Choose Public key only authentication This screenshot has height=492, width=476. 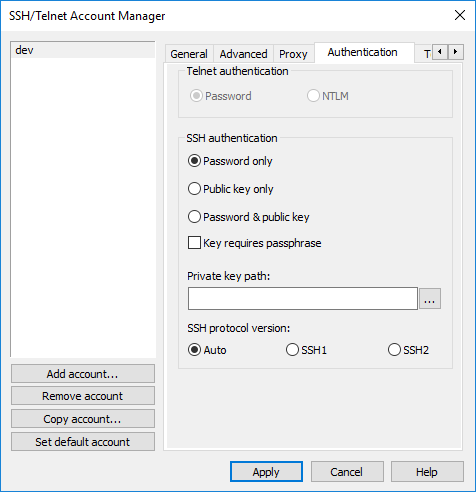[231, 189]
